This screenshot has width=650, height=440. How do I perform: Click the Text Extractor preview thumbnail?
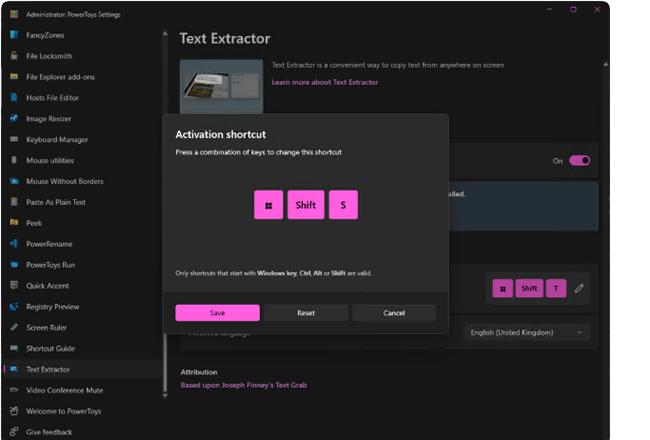[221, 86]
